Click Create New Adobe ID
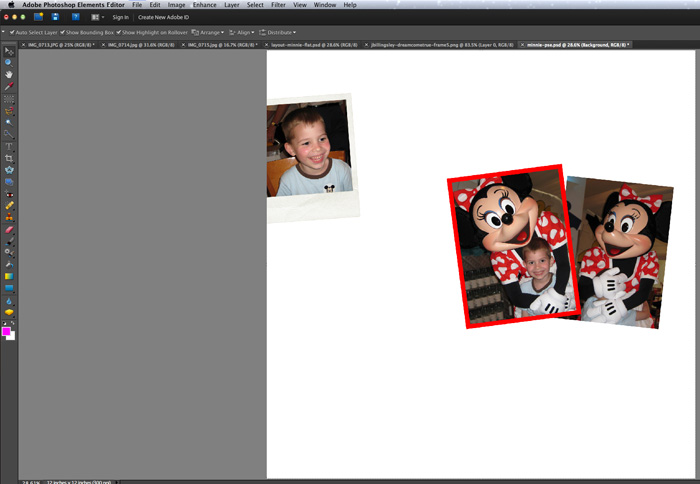Image resolution: width=700 pixels, height=484 pixels. 163,17
